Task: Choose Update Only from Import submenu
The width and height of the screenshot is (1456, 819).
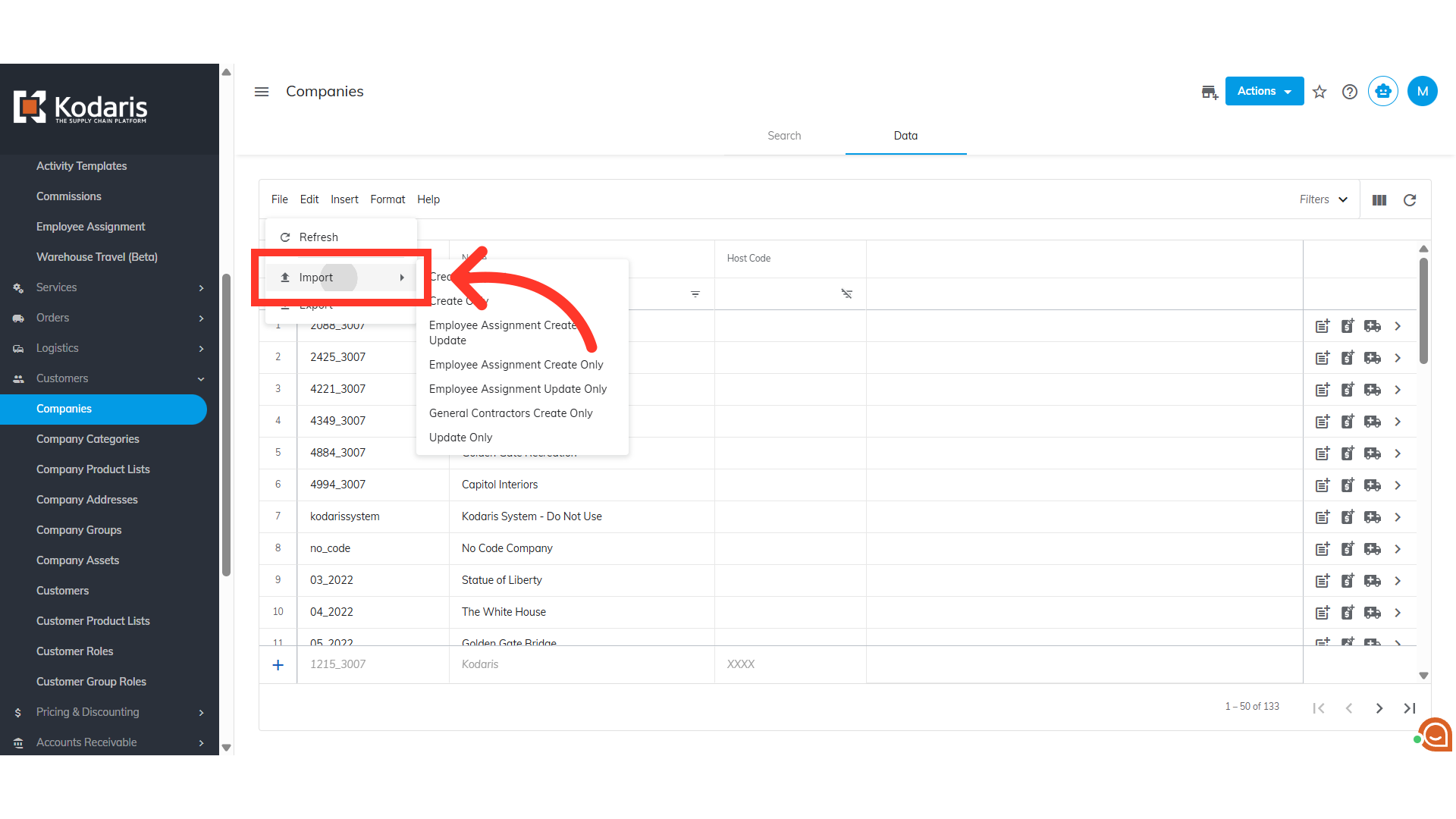Action: click(460, 438)
